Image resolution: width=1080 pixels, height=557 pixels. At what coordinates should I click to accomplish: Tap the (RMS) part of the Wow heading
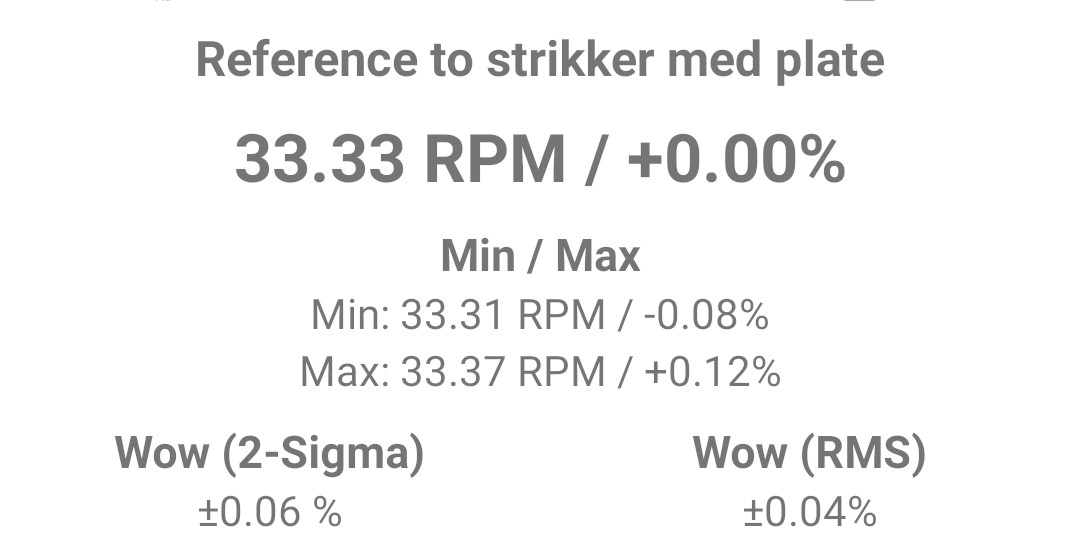864,454
